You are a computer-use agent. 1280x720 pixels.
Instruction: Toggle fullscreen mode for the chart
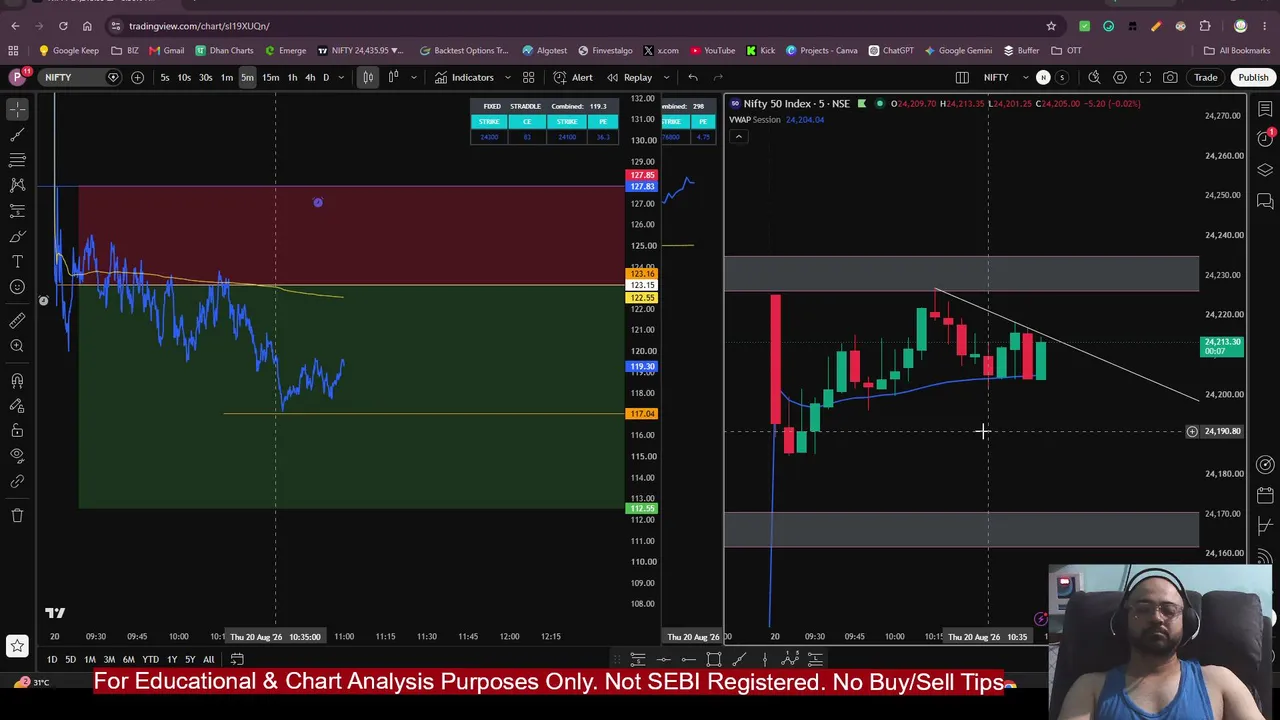[1146, 77]
